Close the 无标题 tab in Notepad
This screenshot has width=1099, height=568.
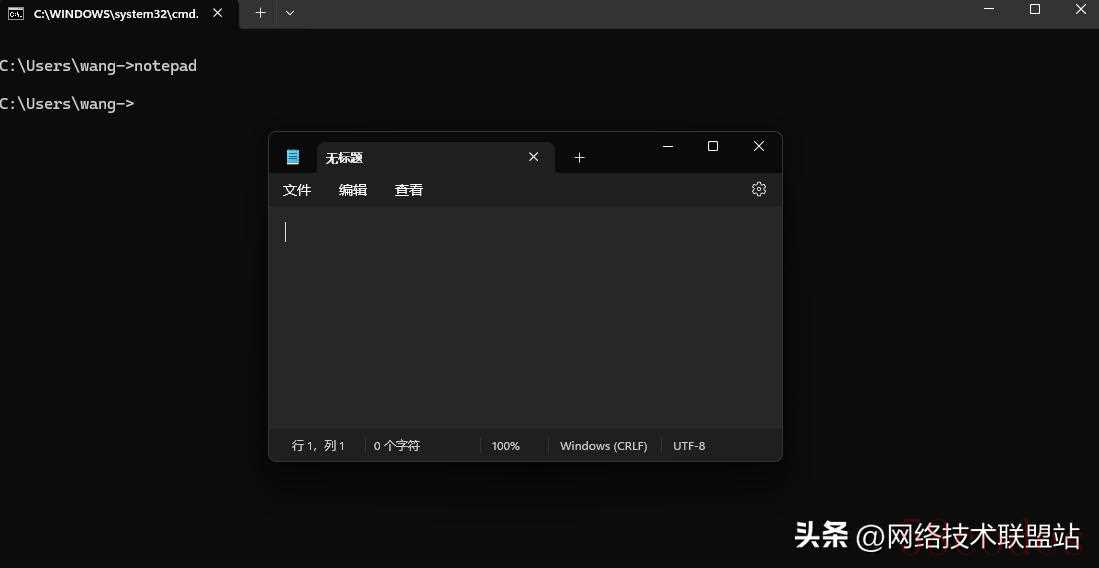click(534, 157)
